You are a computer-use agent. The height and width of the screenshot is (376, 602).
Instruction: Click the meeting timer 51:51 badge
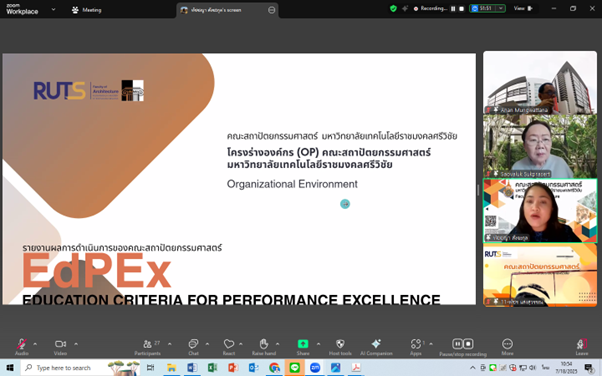(483, 8)
